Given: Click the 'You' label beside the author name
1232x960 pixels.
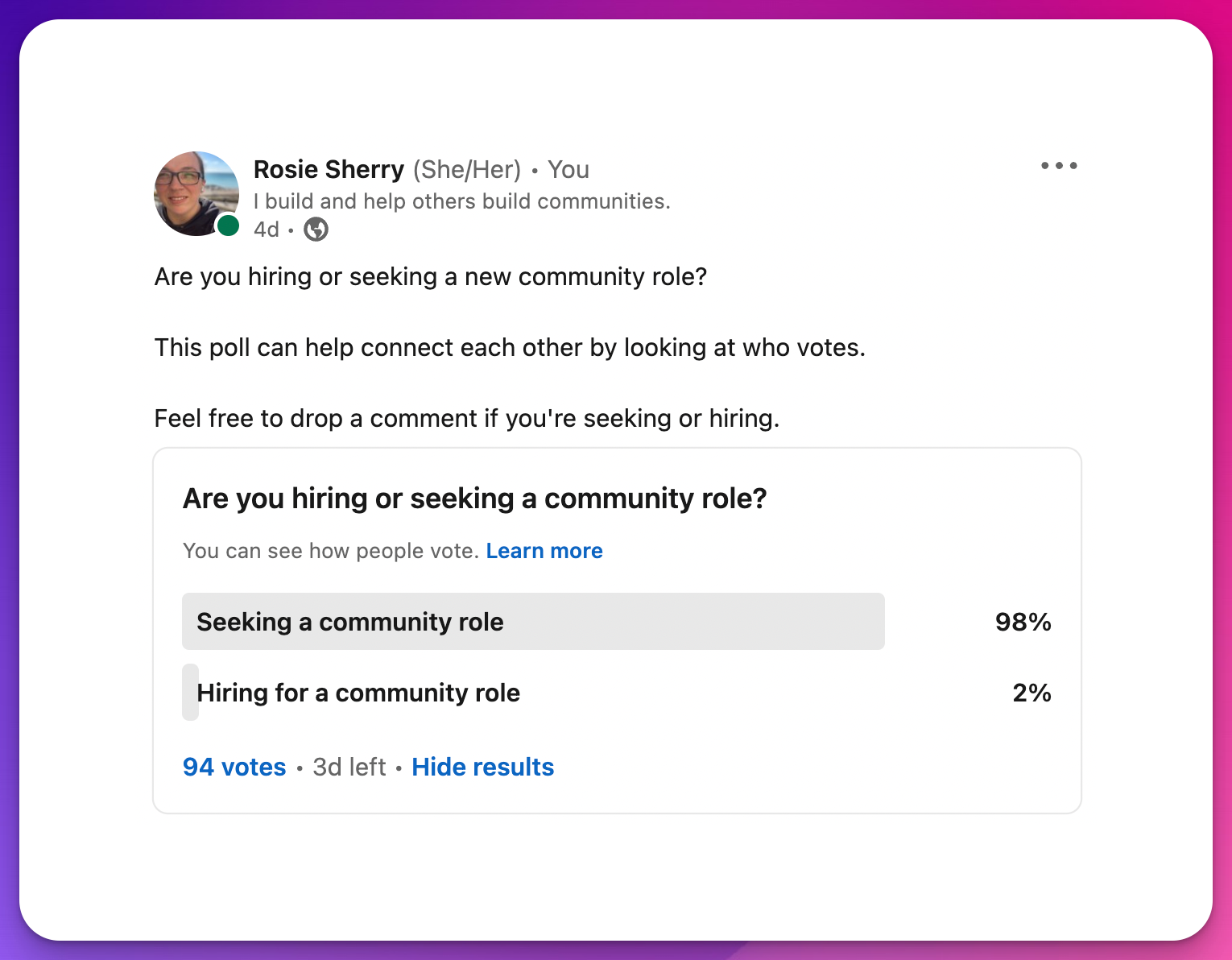Looking at the screenshot, I should 568,170.
